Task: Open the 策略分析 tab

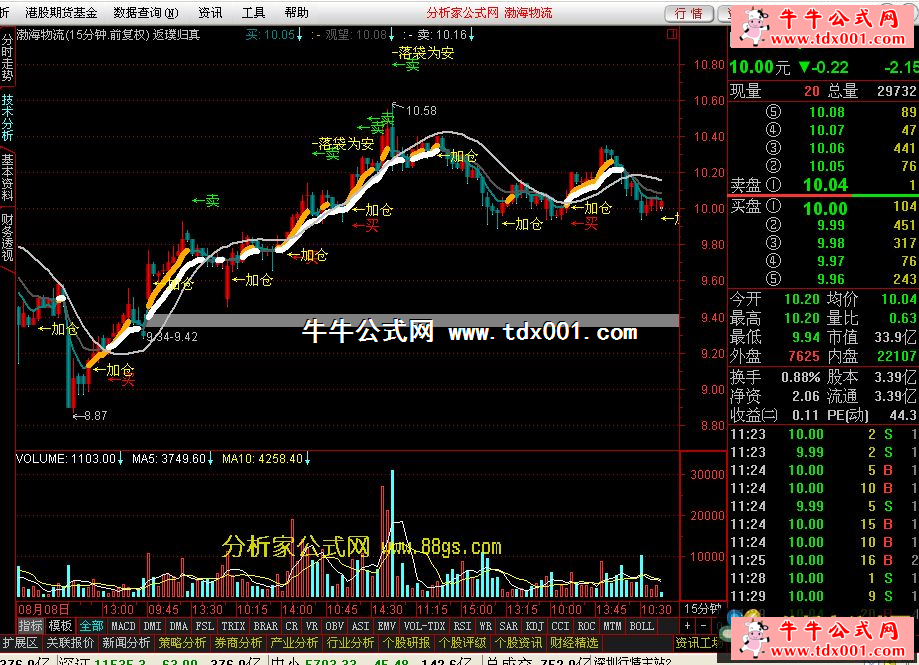Action: pos(182,643)
